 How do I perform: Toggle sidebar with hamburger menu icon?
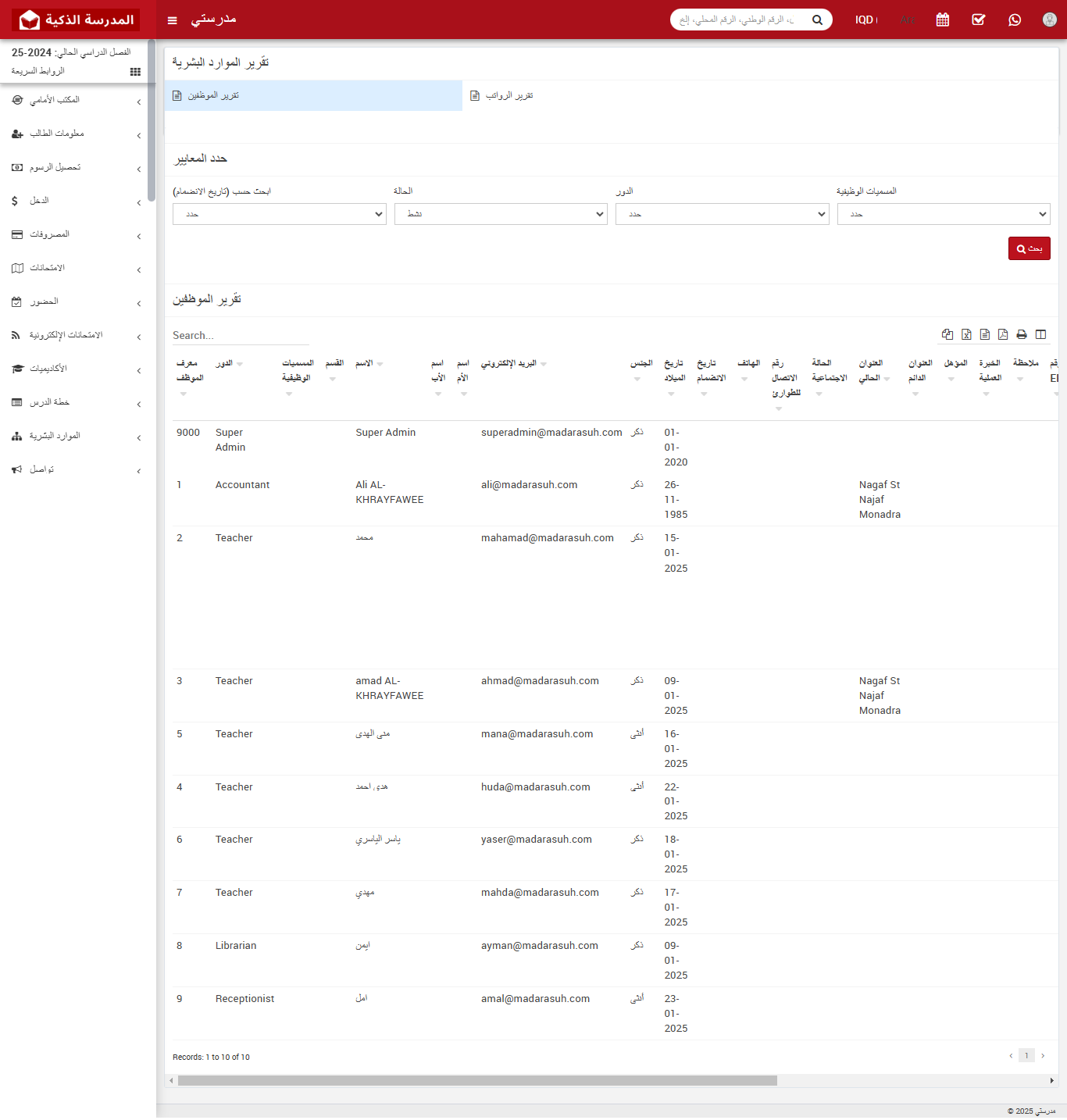pyautogui.click(x=173, y=20)
